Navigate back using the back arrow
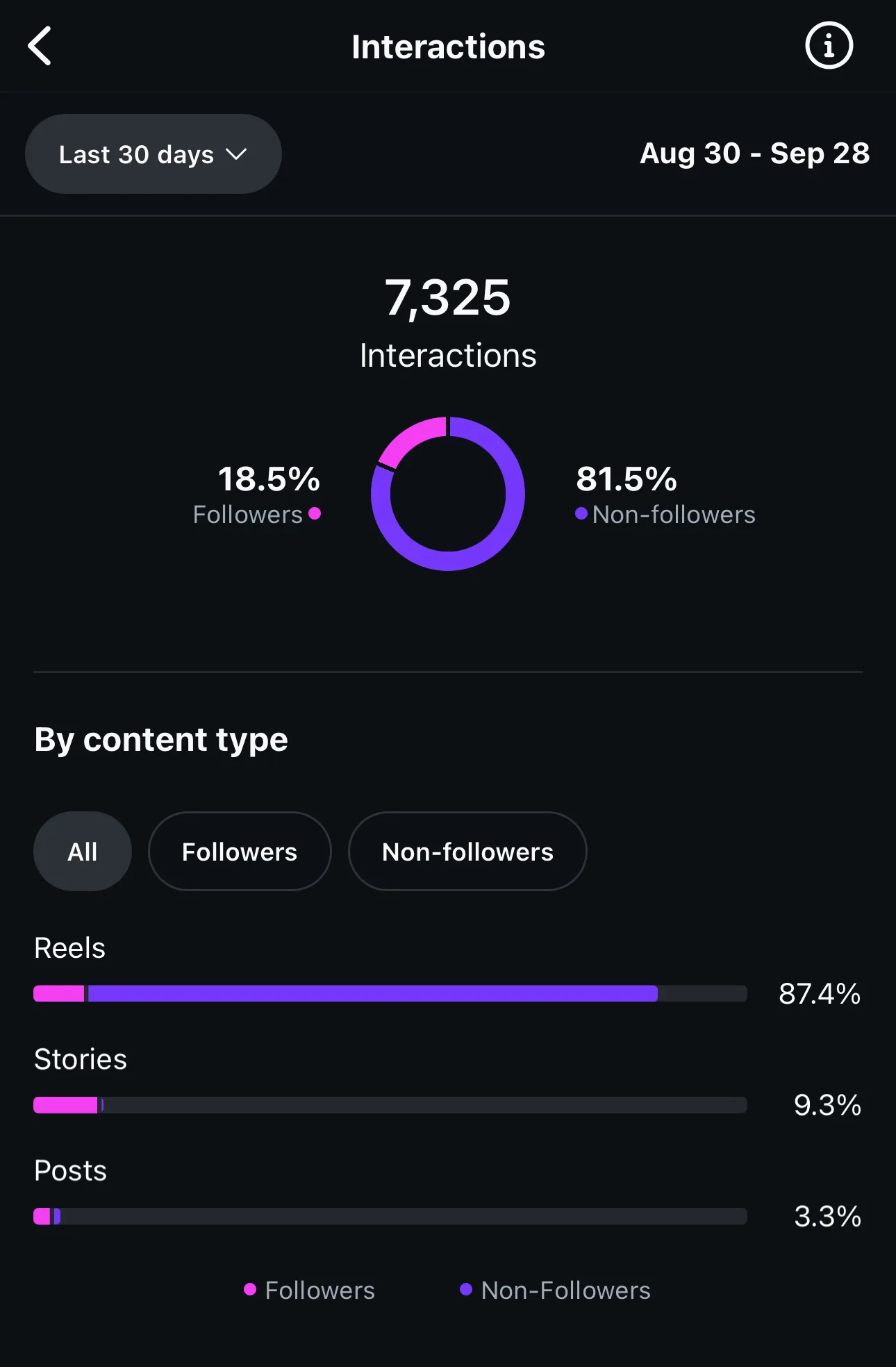The image size is (896, 1367). click(x=40, y=46)
